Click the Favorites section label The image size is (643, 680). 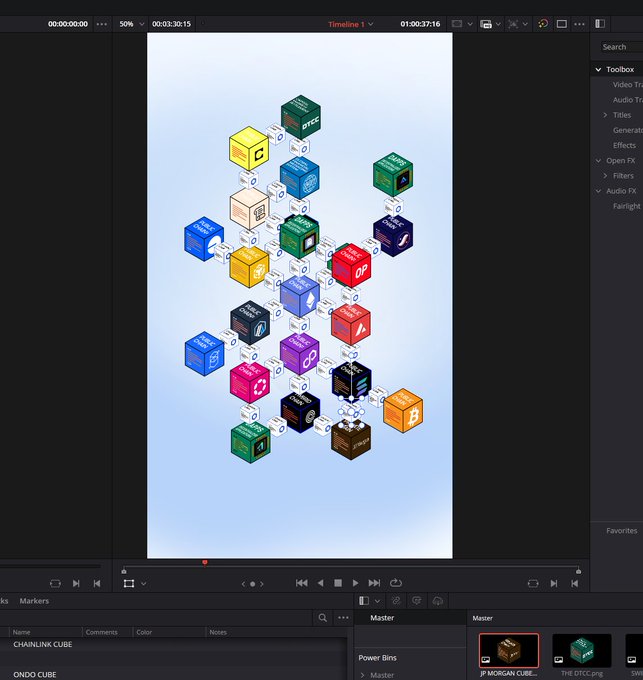(621, 531)
